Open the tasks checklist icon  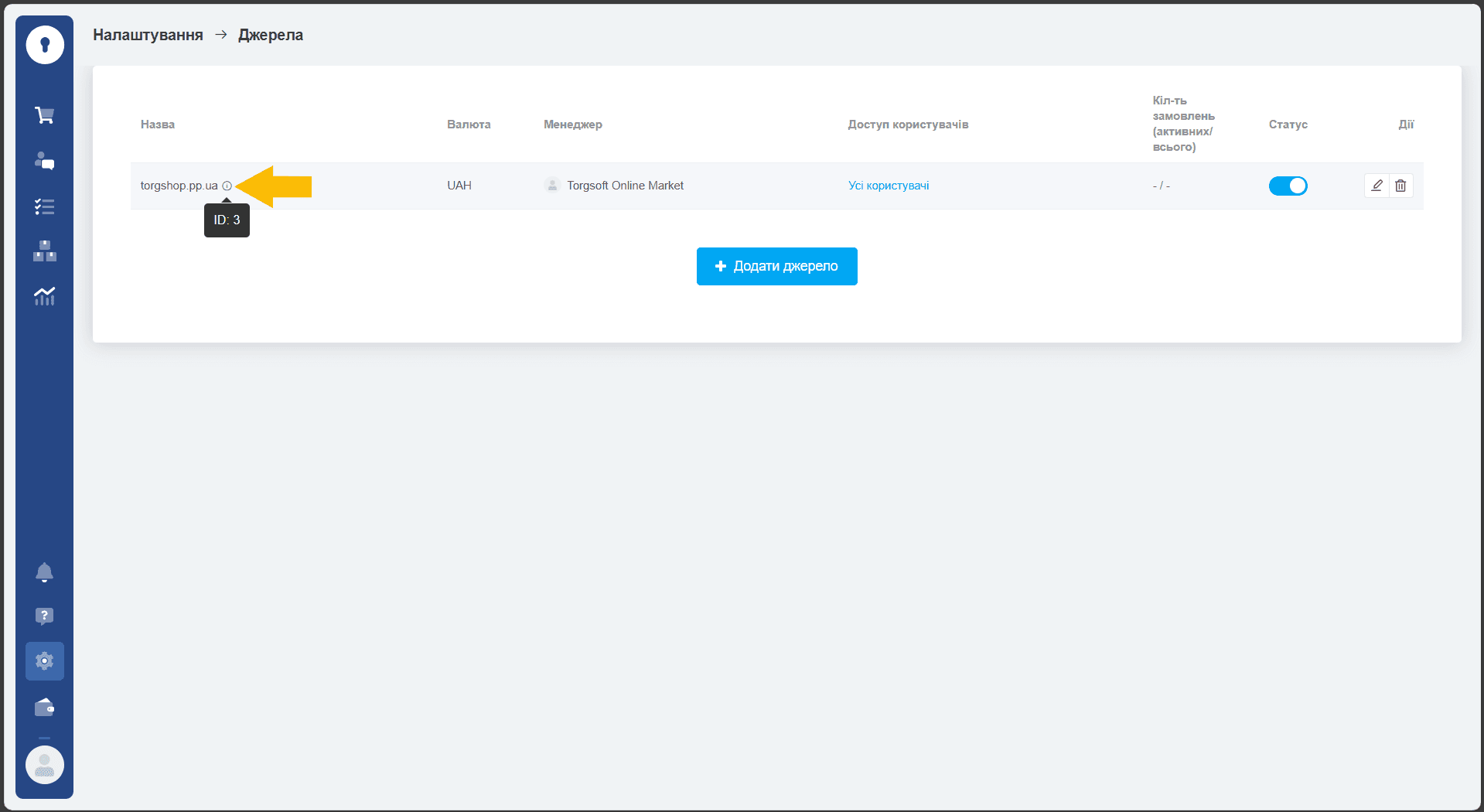click(44, 206)
